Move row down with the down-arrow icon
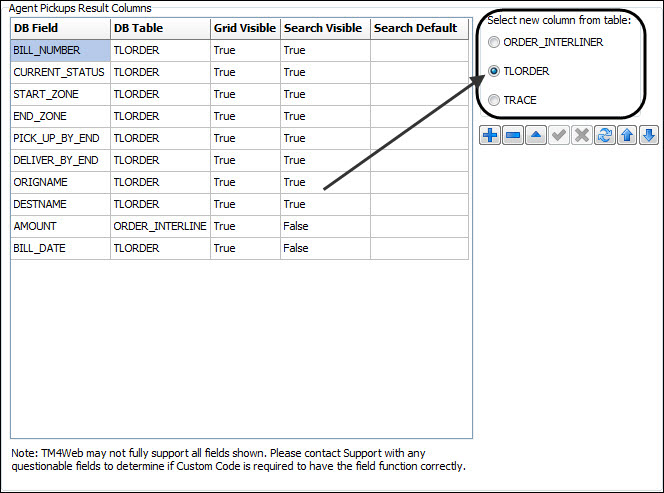The image size is (664, 493). [x=649, y=136]
